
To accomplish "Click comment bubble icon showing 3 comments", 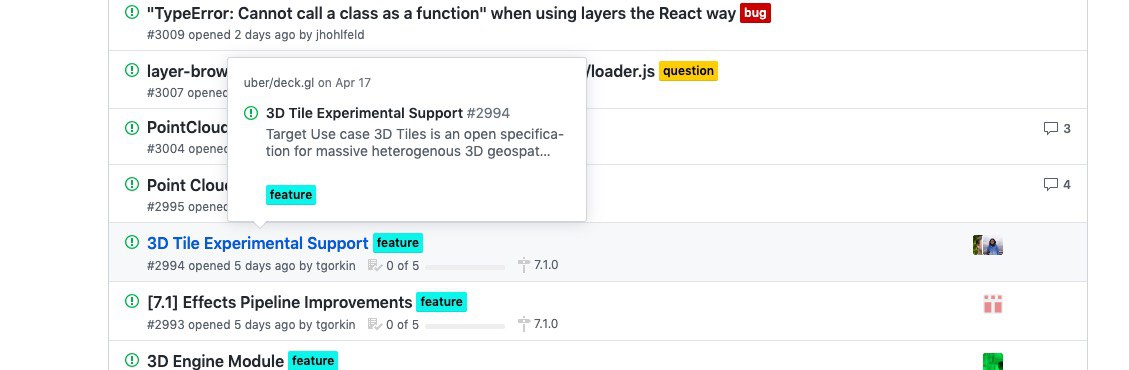I will (x=1051, y=129).
